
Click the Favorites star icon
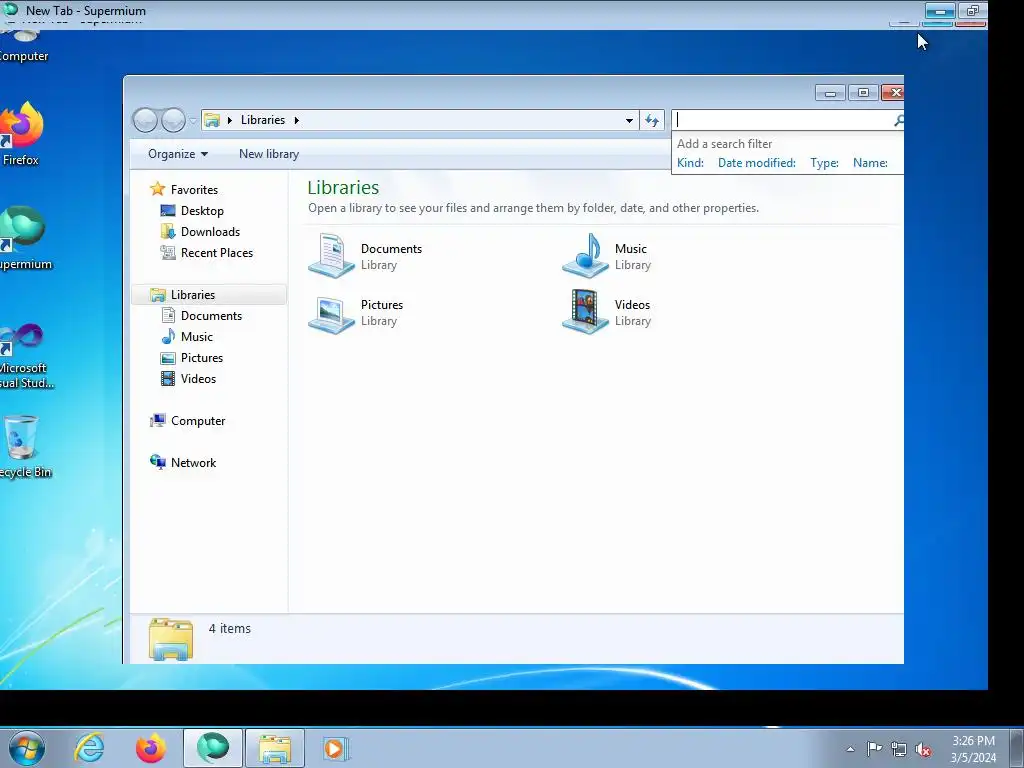click(x=157, y=189)
